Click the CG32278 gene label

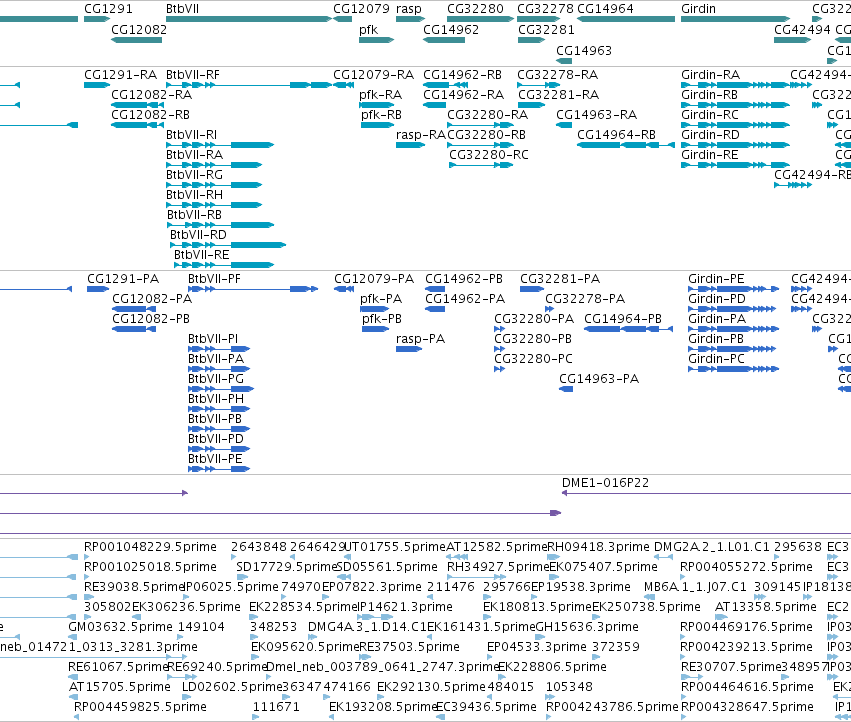pos(545,9)
